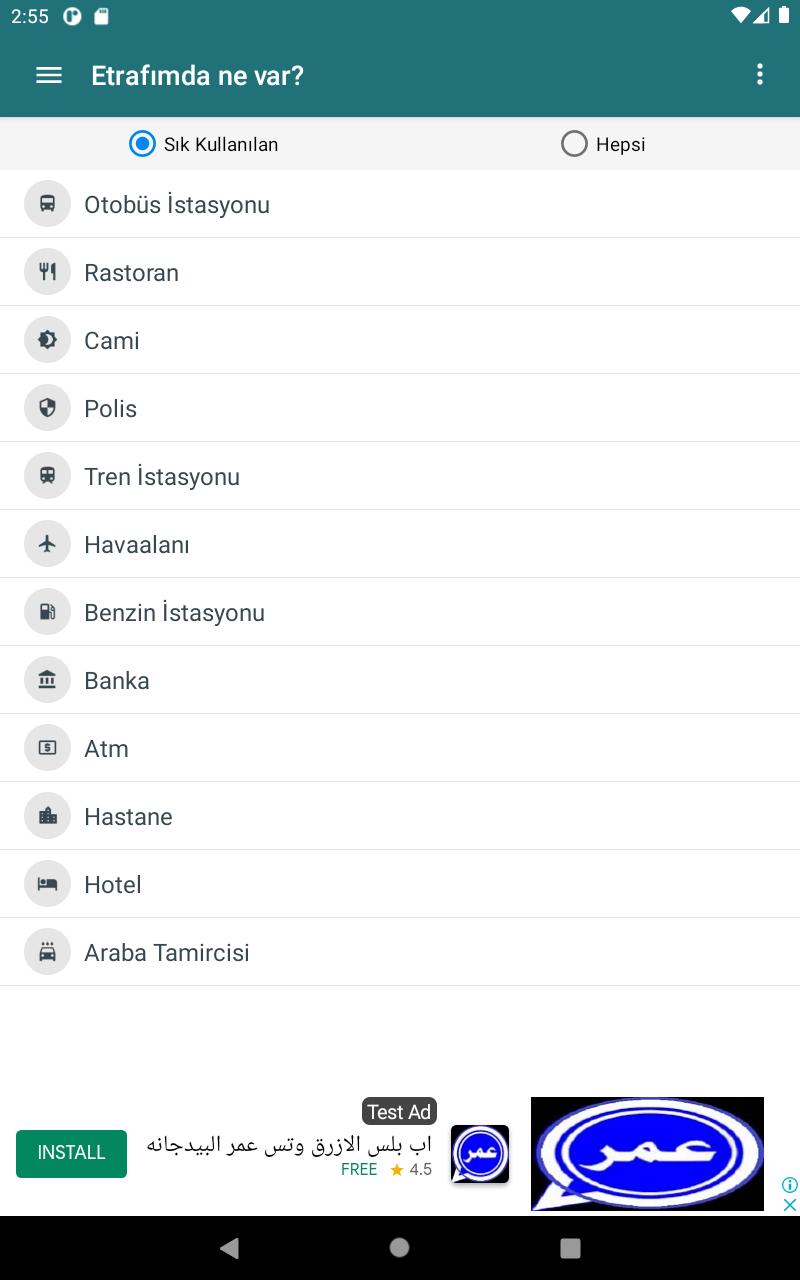Tap the Cami category icon
Image resolution: width=800 pixels, height=1280 pixels.
48,340
